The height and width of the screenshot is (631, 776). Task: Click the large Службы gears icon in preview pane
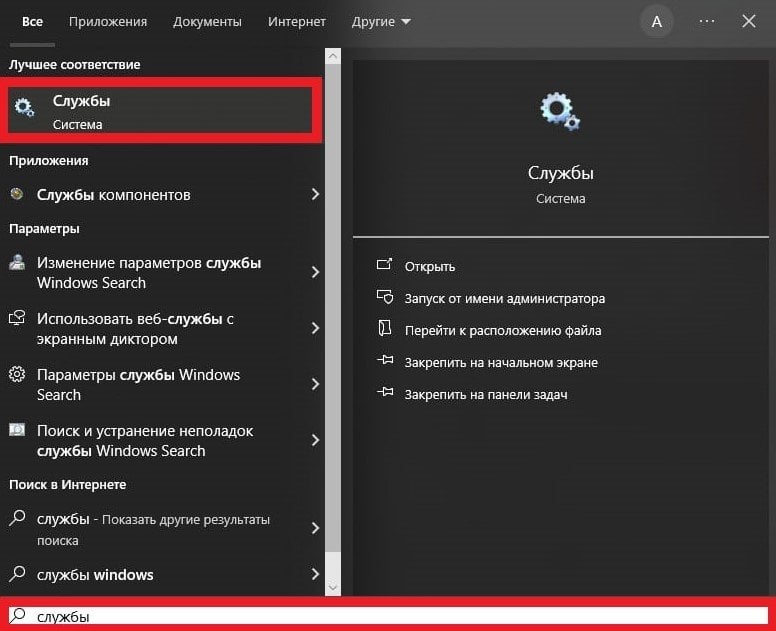[x=560, y=111]
